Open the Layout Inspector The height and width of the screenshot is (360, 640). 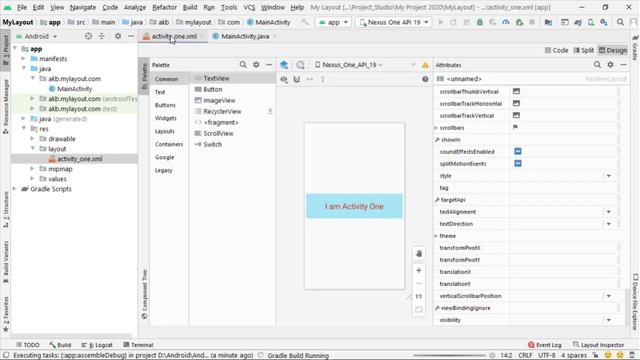click(x=598, y=345)
